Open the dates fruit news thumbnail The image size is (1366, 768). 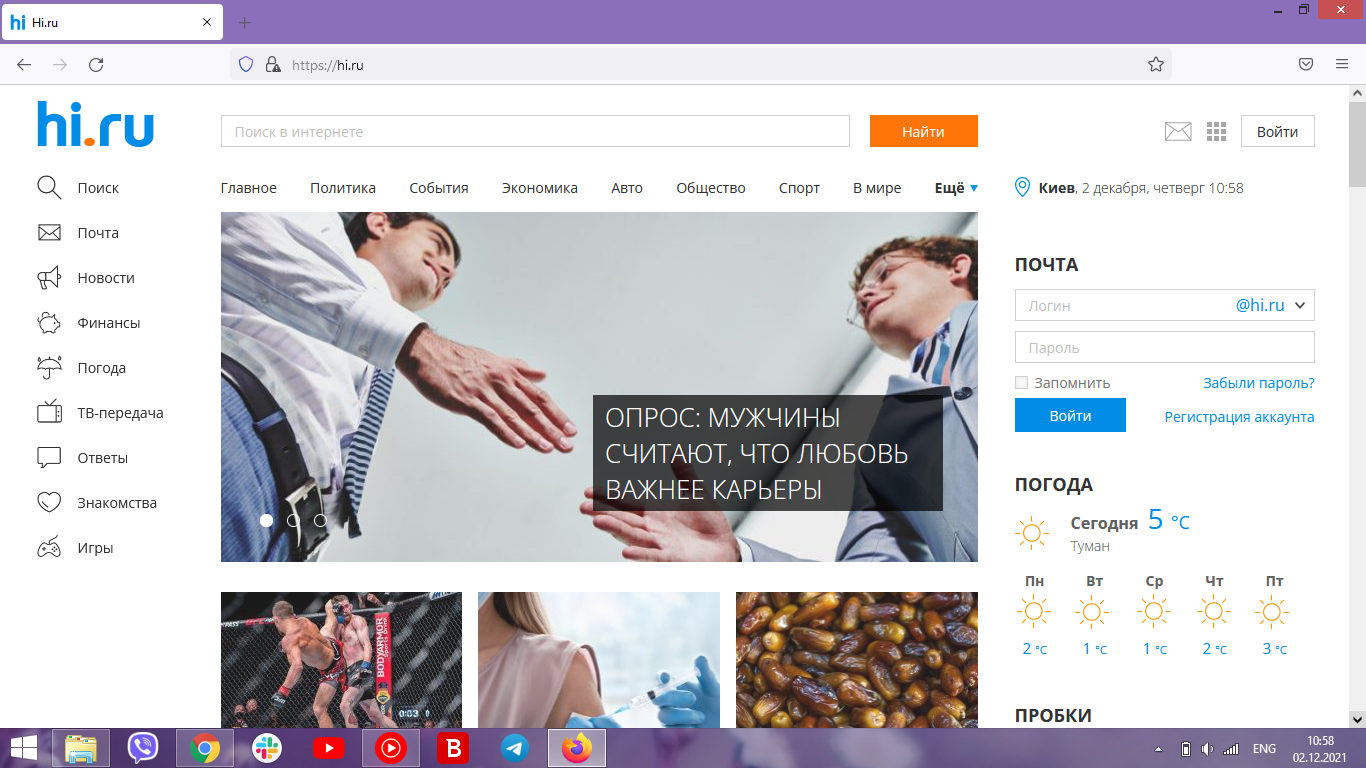click(857, 660)
